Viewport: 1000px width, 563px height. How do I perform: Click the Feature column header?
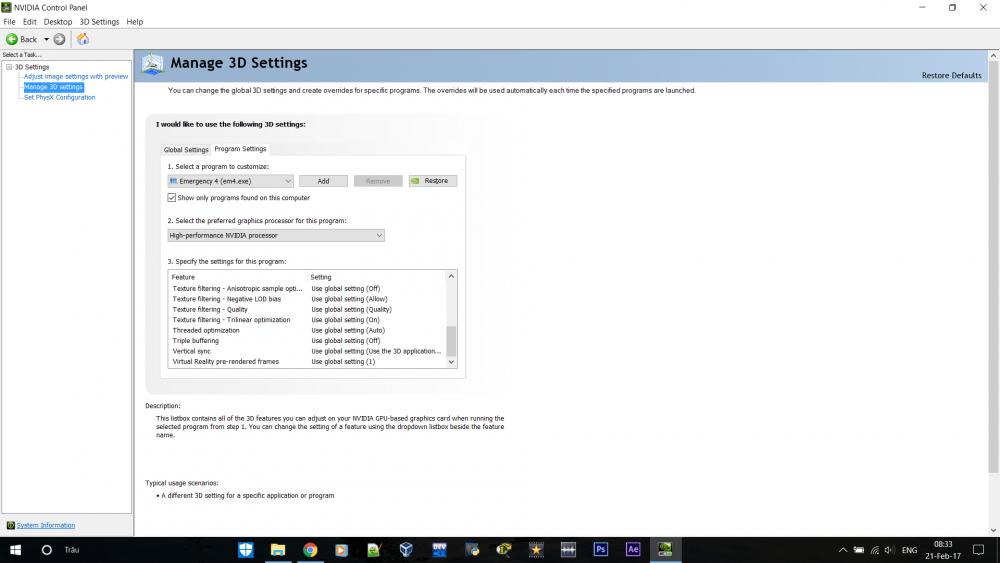238,277
